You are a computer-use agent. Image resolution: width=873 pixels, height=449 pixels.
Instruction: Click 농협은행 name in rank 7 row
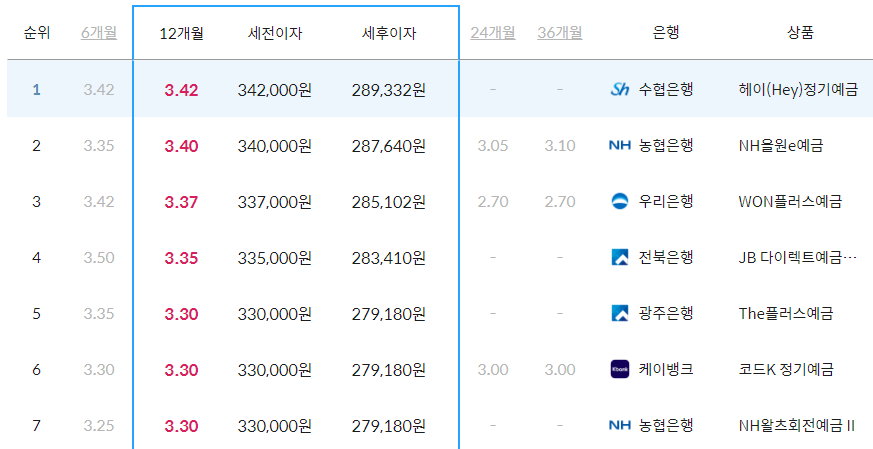[x=666, y=426]
